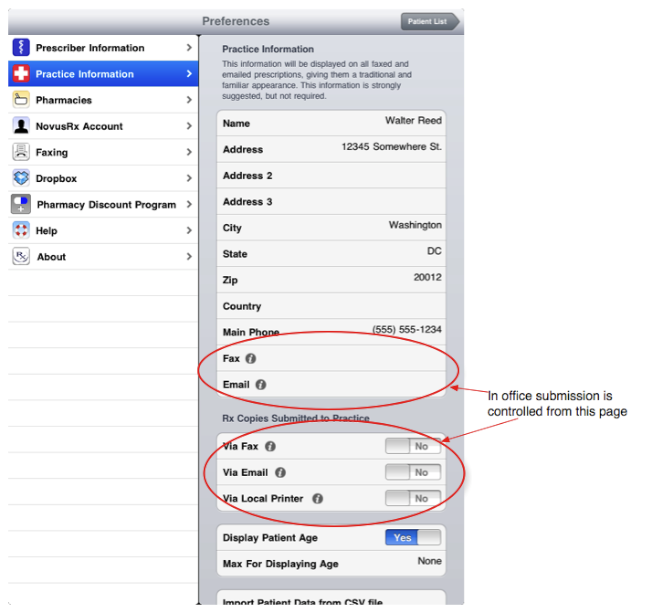This screenshot has width=660, height=613.
Task: Select the Practice Information menu item
Action: 100,74
